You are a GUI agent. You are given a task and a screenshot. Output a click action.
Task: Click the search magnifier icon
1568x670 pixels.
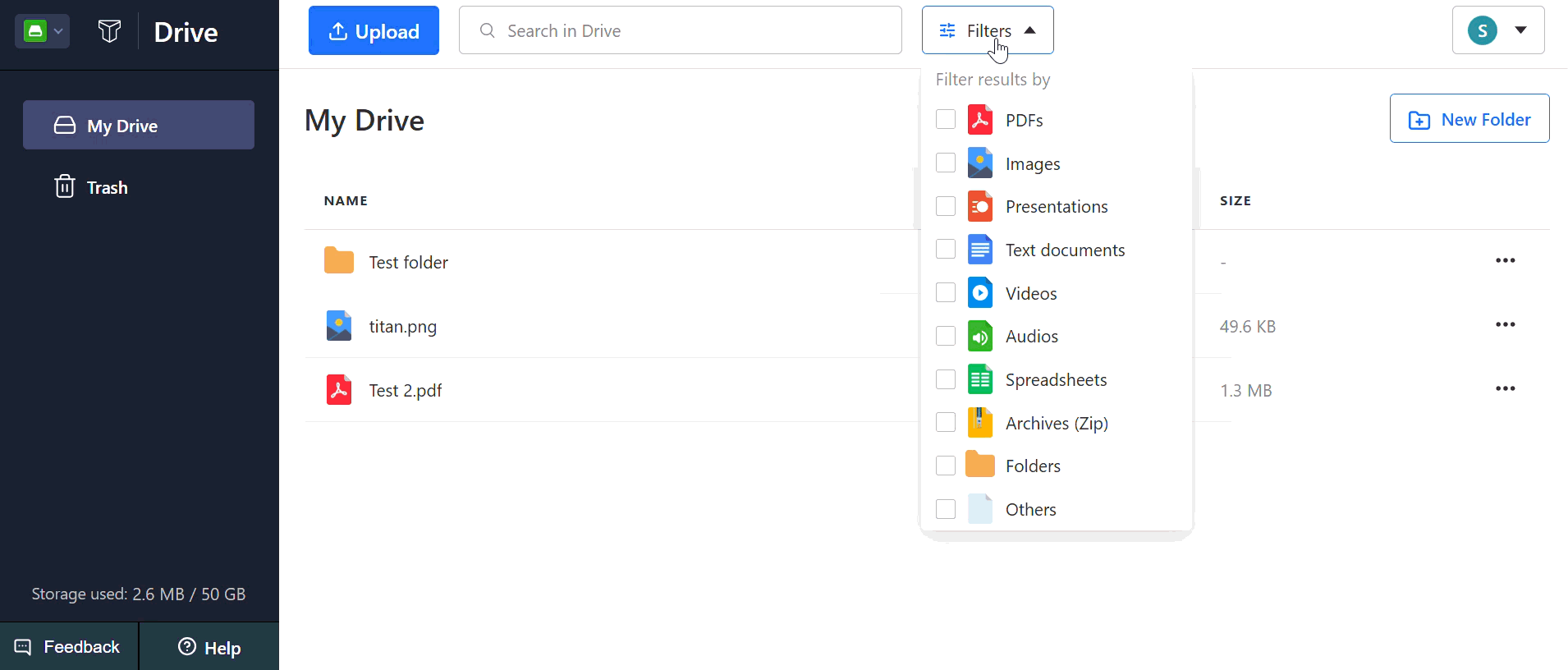487,30
